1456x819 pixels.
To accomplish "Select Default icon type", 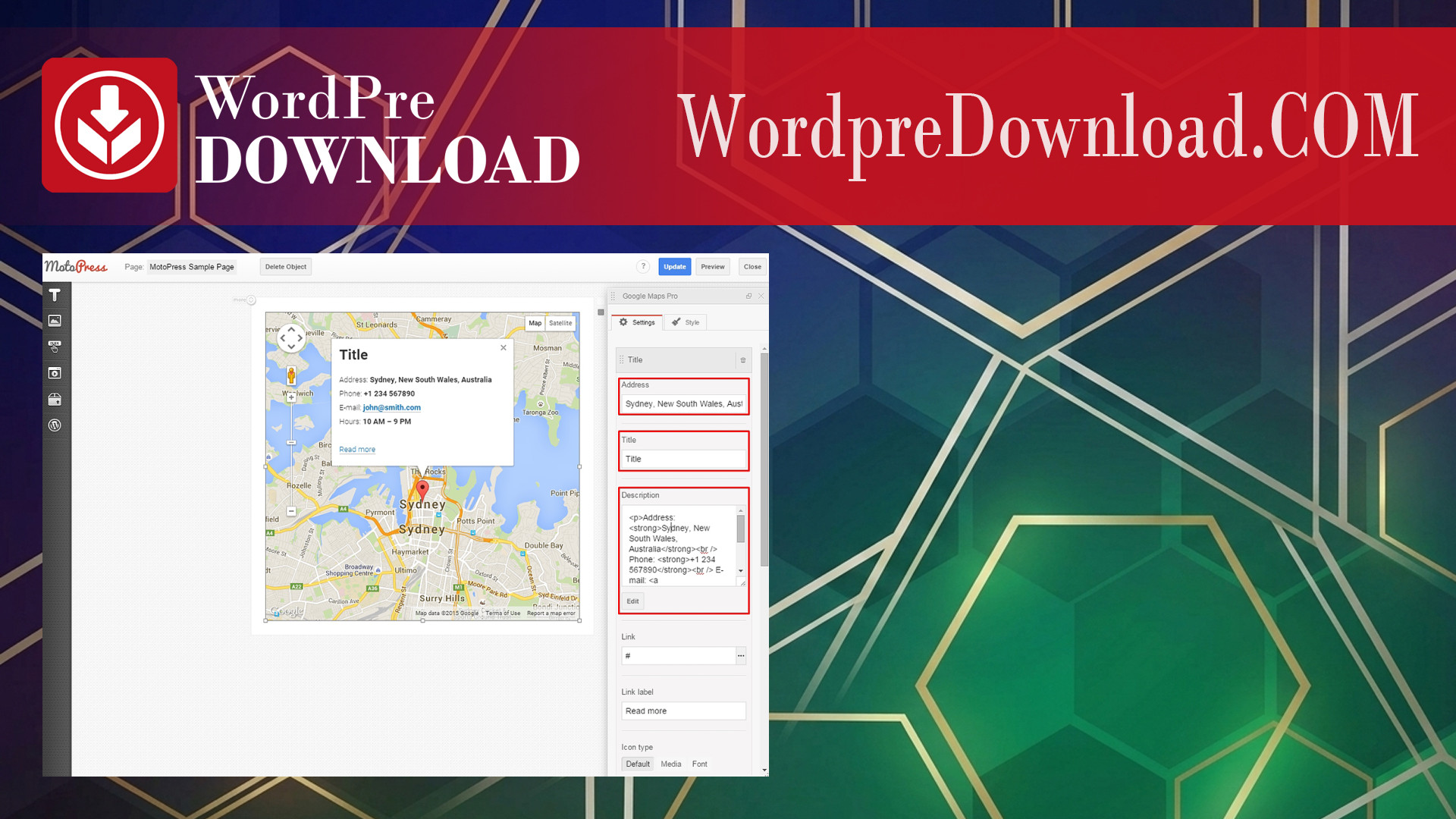I will [x=638, y=764].
